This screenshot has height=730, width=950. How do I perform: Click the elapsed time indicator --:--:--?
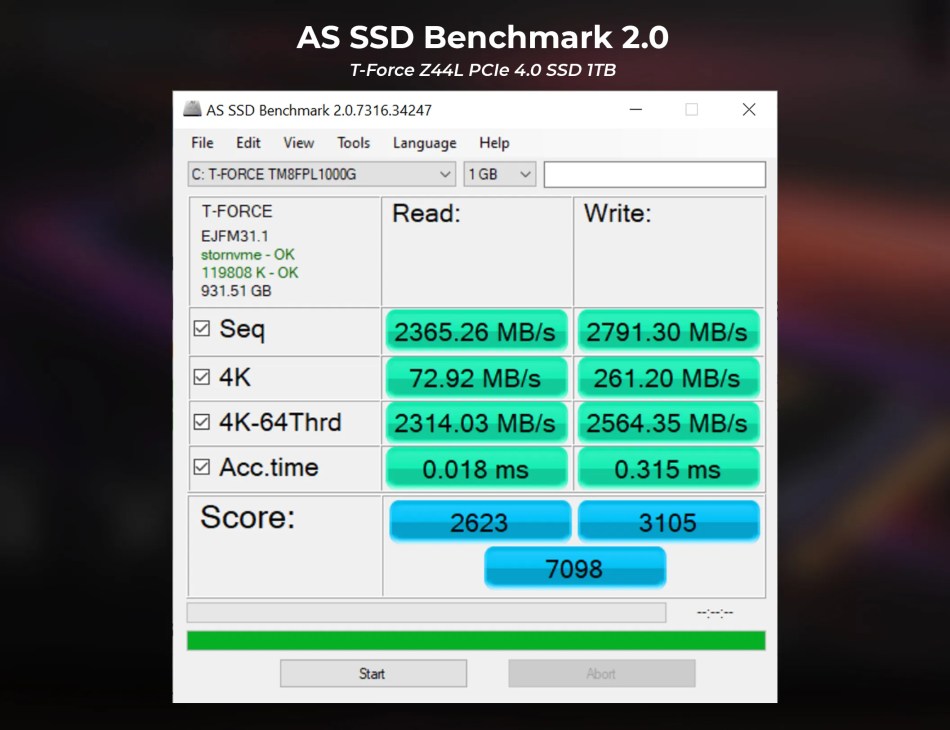[x=715, y=613]
